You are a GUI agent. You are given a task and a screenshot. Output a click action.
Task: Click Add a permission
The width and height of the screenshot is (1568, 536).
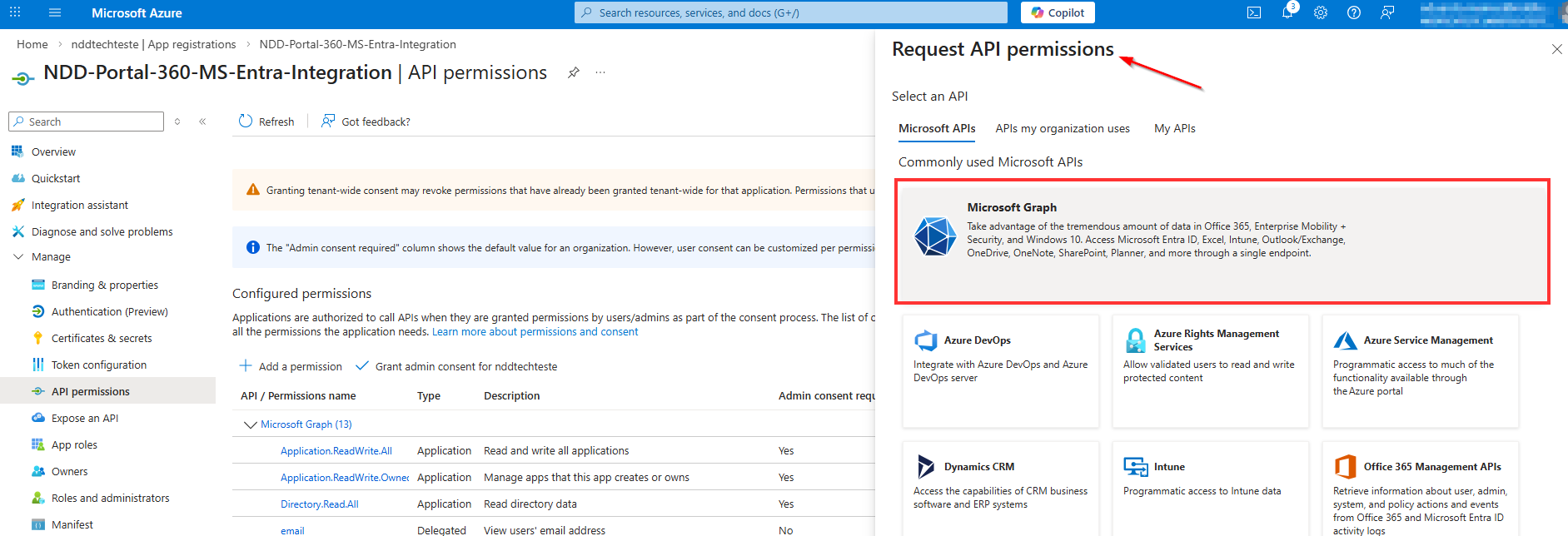pos(291,366)
